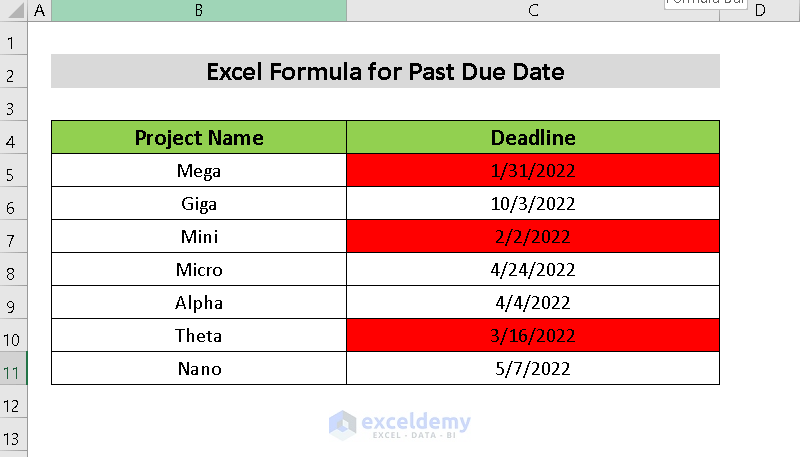
Task: Click the 'Nano' project cell
Action: tap(199, 369)
